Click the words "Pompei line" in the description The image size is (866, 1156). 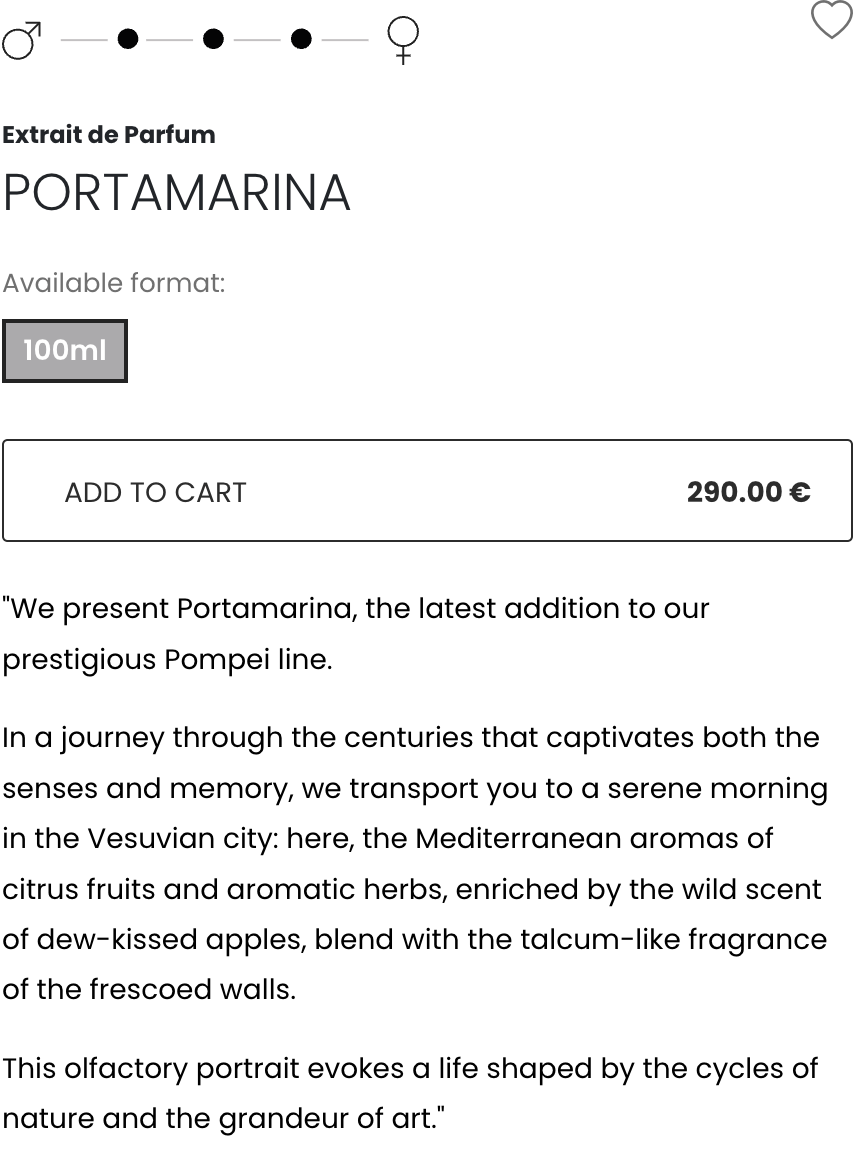pyautogui.click(x=248, y=659)
